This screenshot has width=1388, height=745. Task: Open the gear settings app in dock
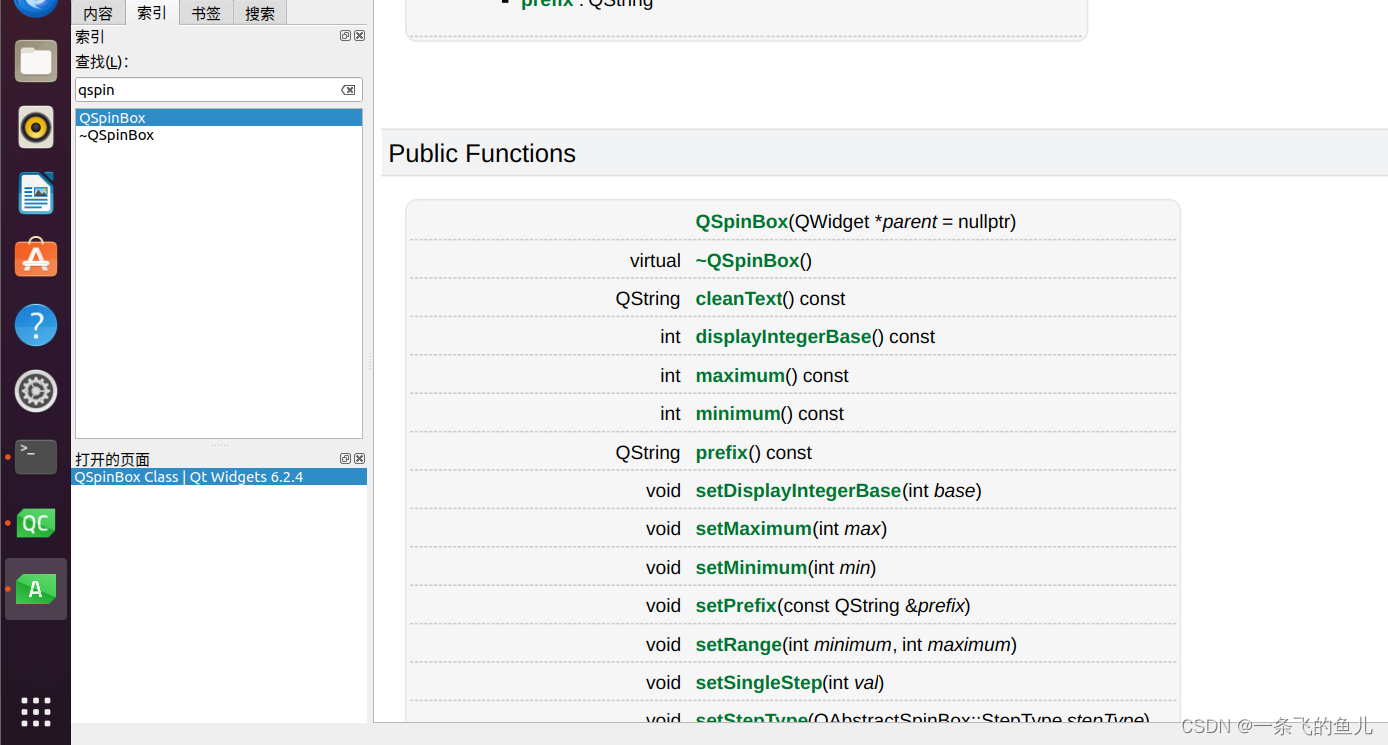point(36,391)
